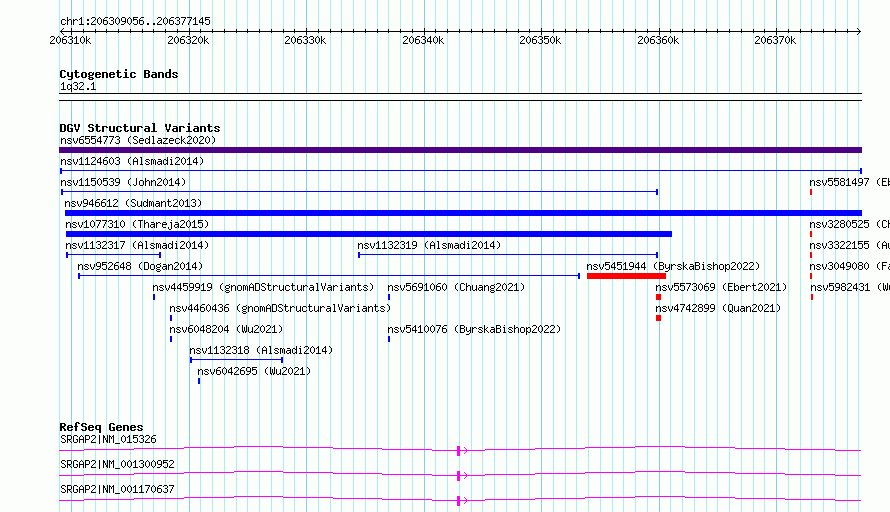Click the 206340k ruler position

click(423, 40)
